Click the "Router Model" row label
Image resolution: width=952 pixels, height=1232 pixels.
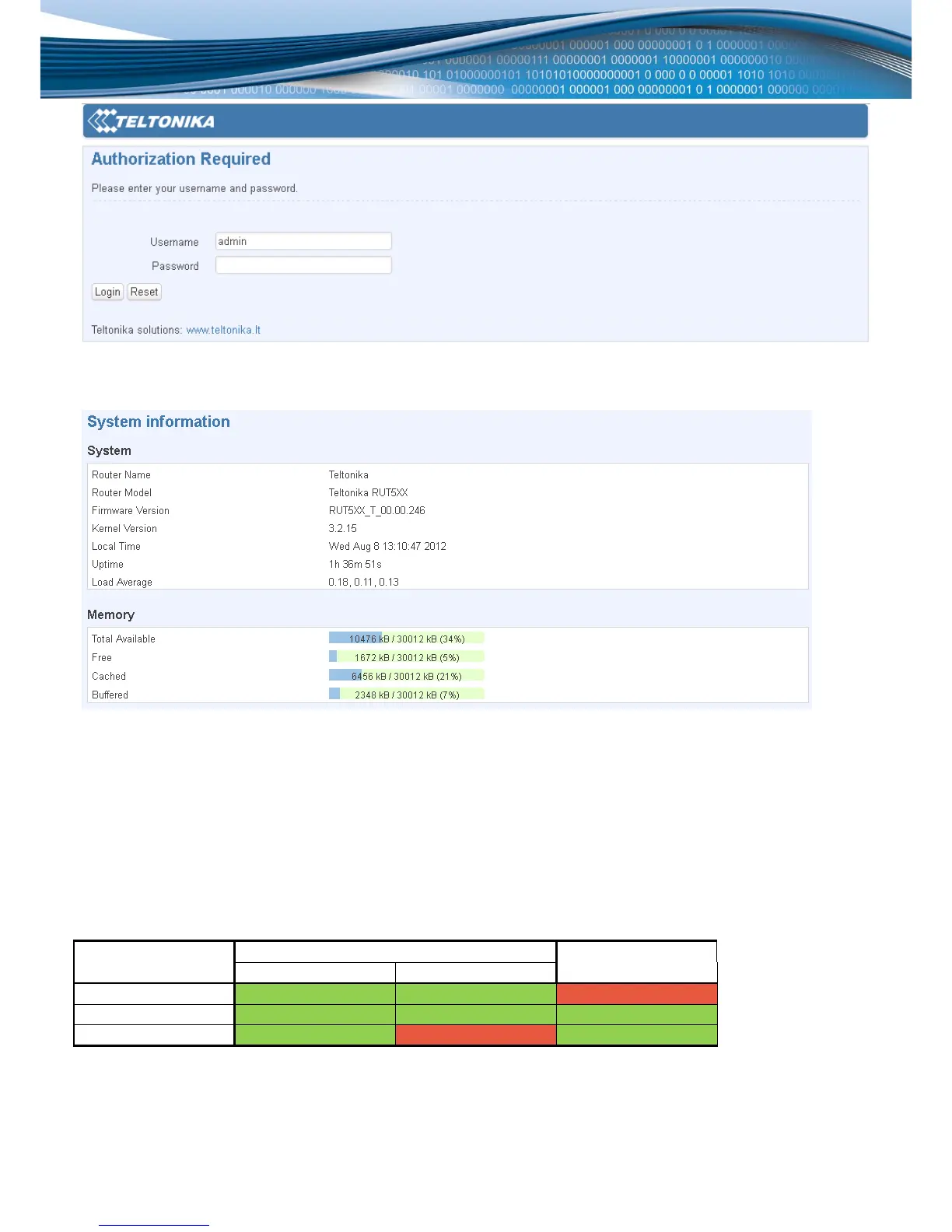click(x=121, y=492)
